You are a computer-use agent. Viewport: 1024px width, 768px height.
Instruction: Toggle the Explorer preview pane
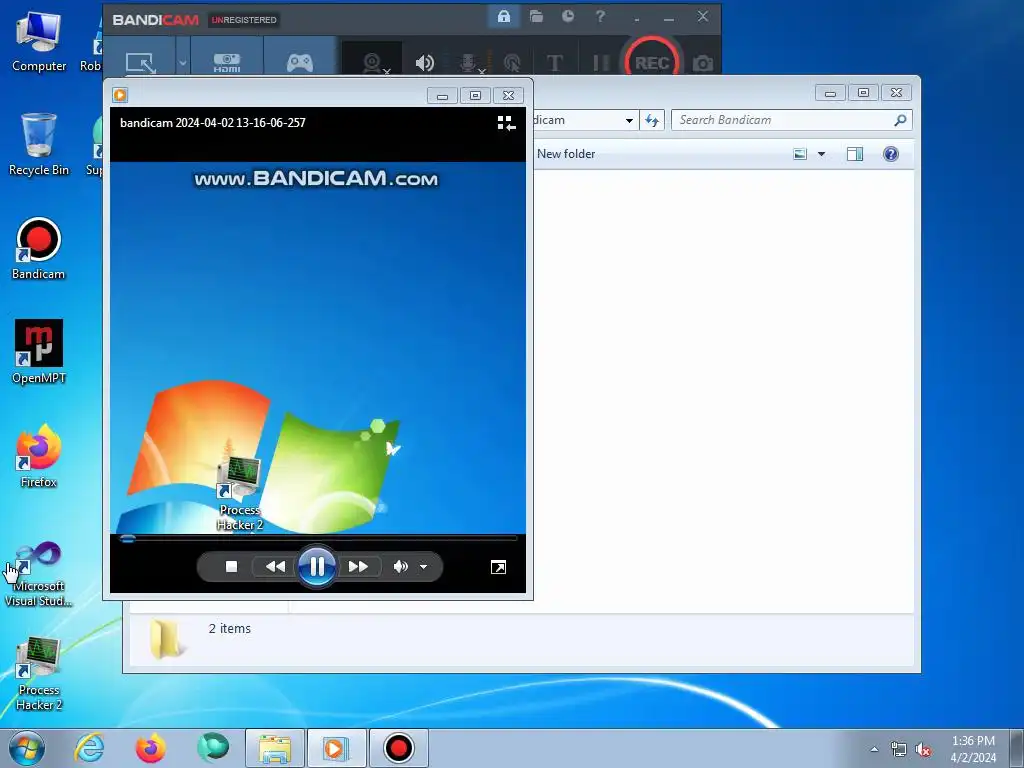(x=855, y=154)
